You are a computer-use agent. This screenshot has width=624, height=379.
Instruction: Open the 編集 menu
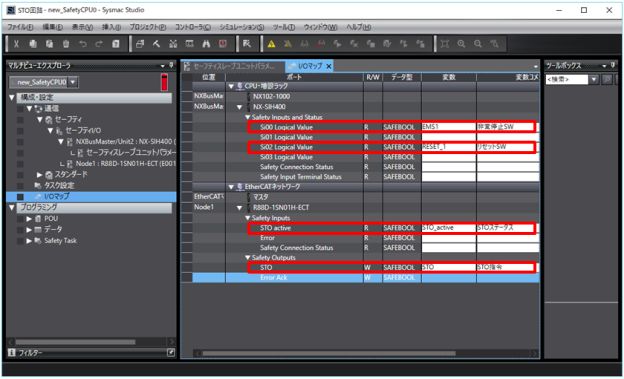pos(53,27)
